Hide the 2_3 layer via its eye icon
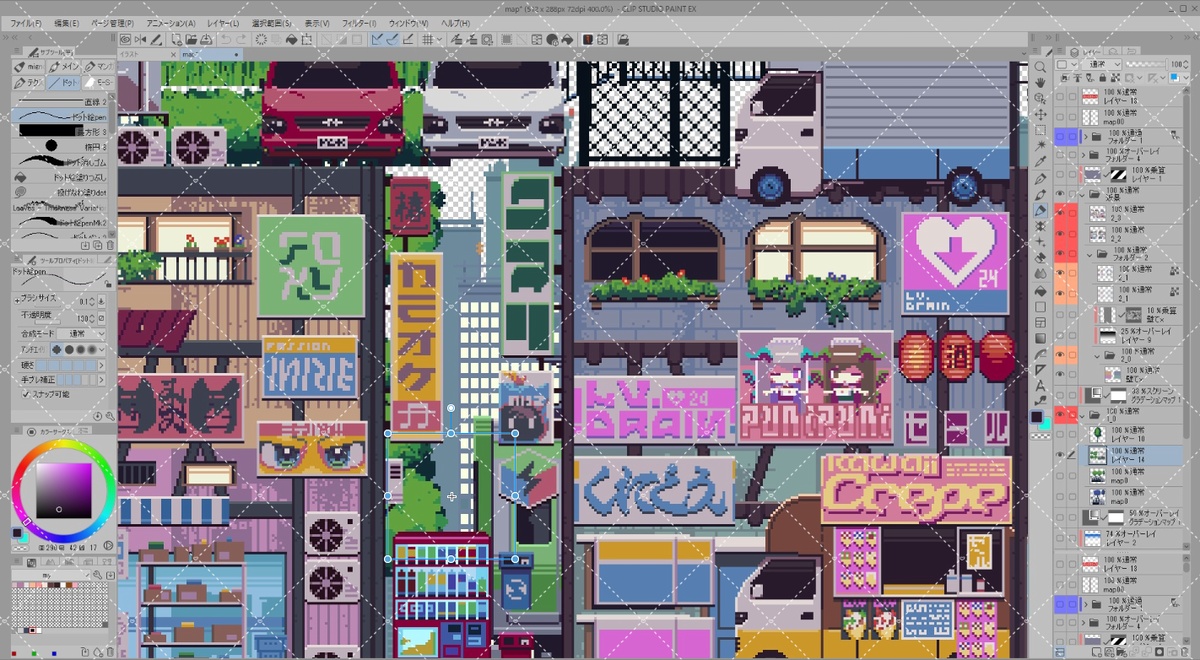Viewport: 1200px width, 660px height. 1060,213
